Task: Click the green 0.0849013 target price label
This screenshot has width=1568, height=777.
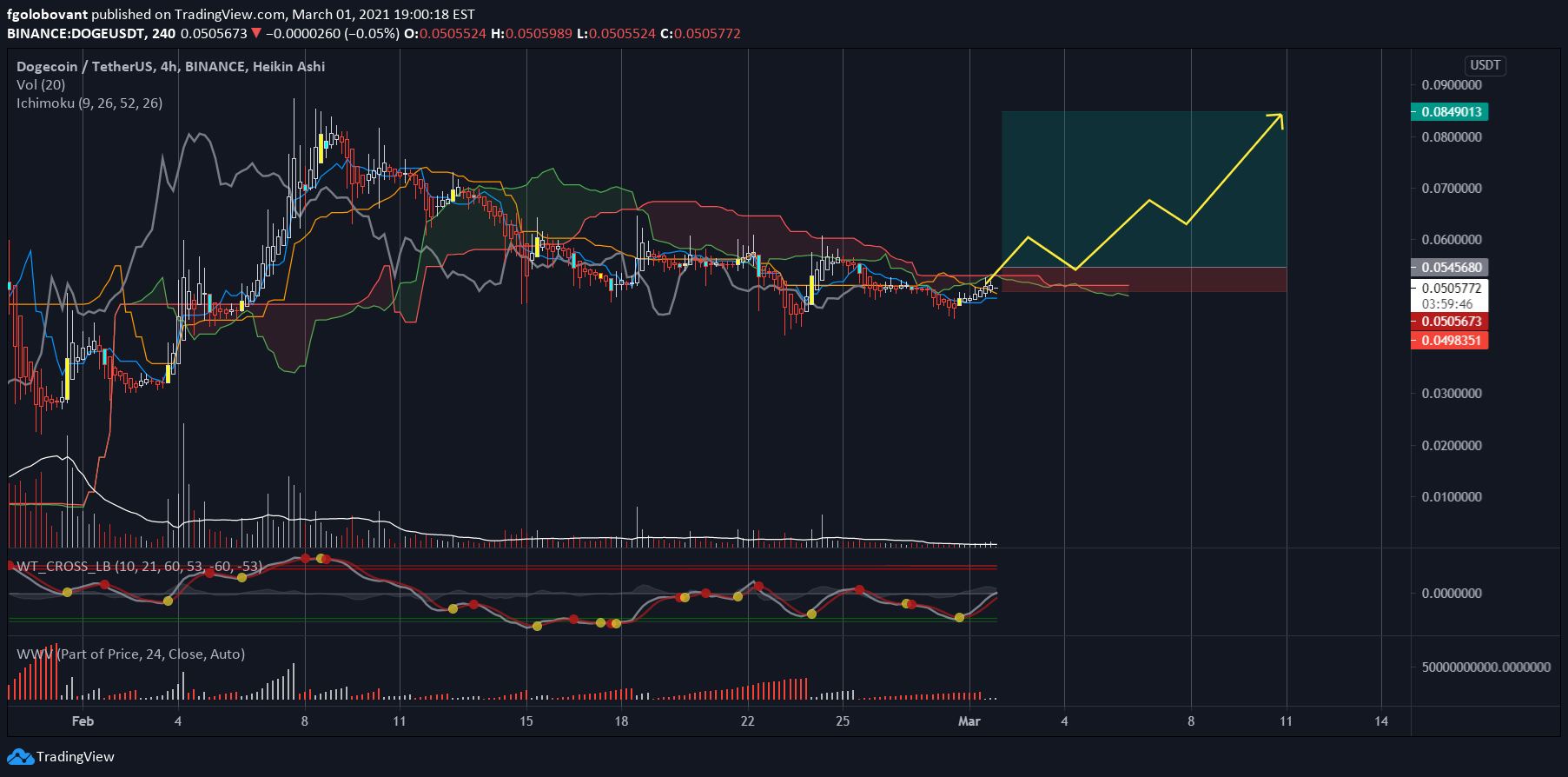Action: pyautogui.click(x=1450, y=111)
